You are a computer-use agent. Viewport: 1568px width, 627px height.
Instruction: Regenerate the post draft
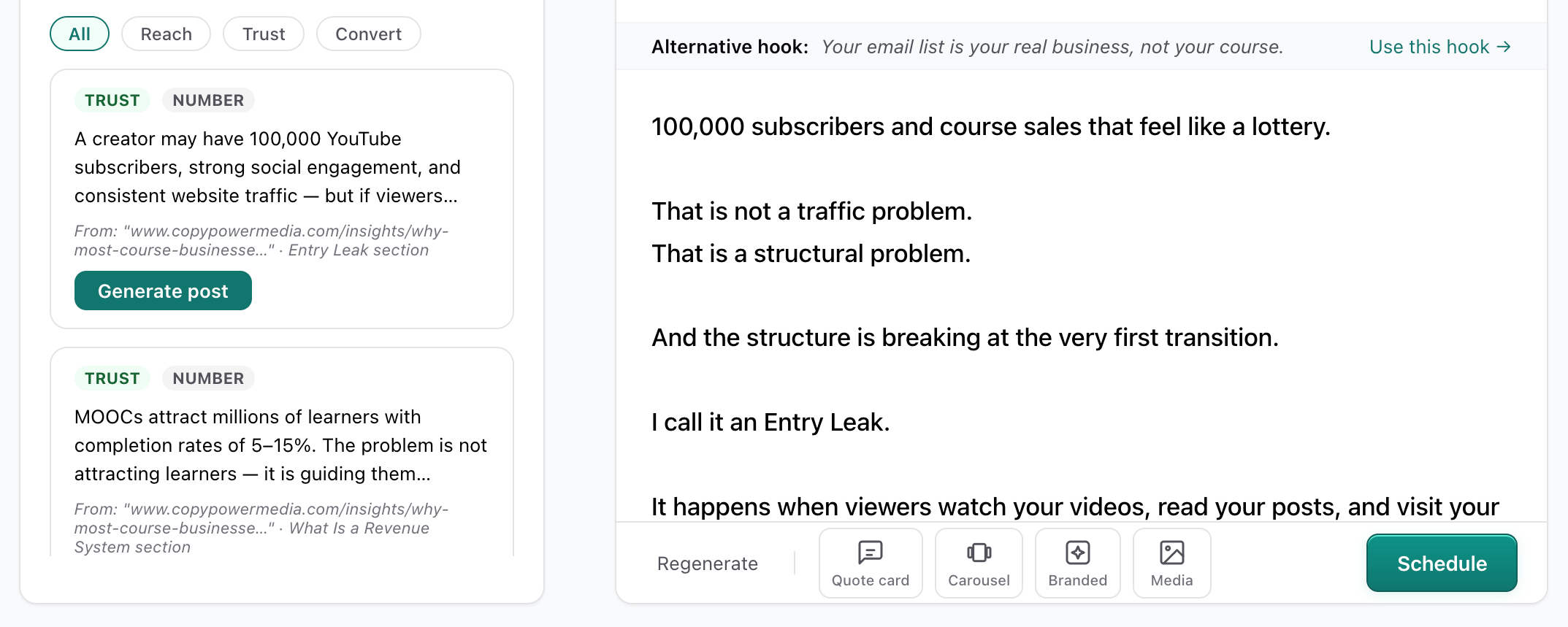[707, 563]
